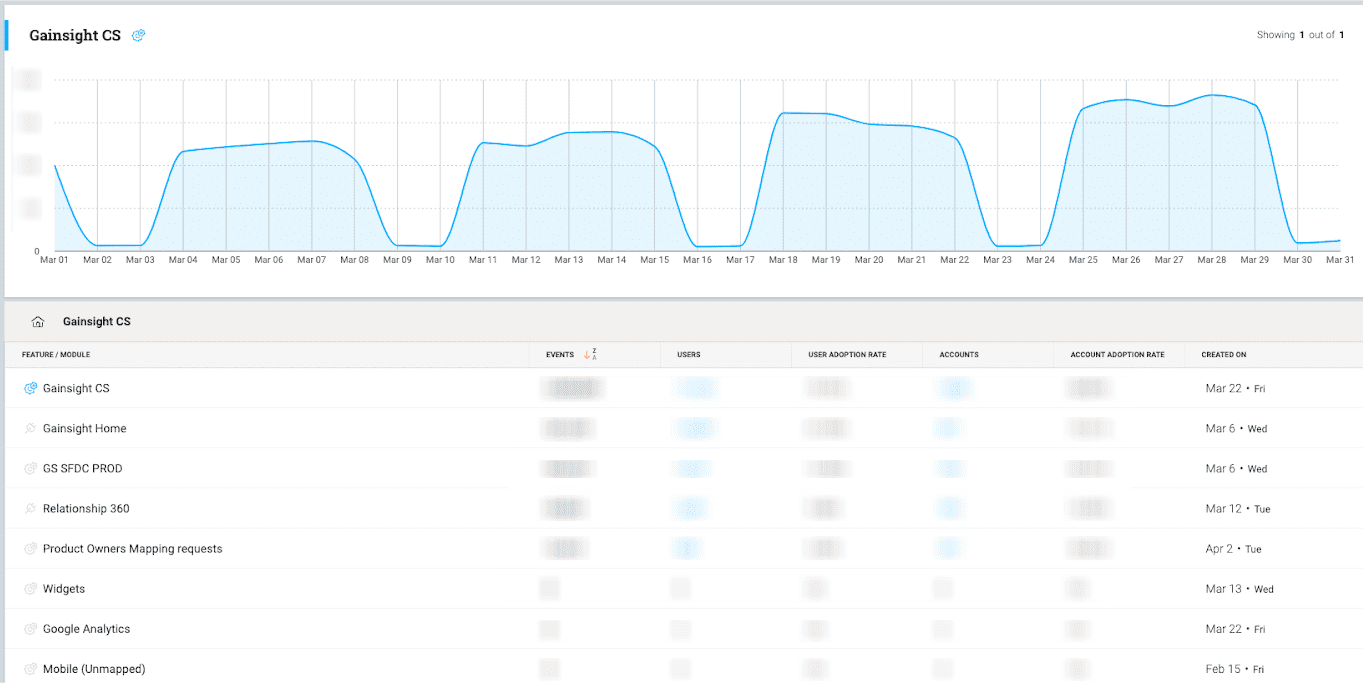Click the blue module icon in the Gainsight CS row

30,388
